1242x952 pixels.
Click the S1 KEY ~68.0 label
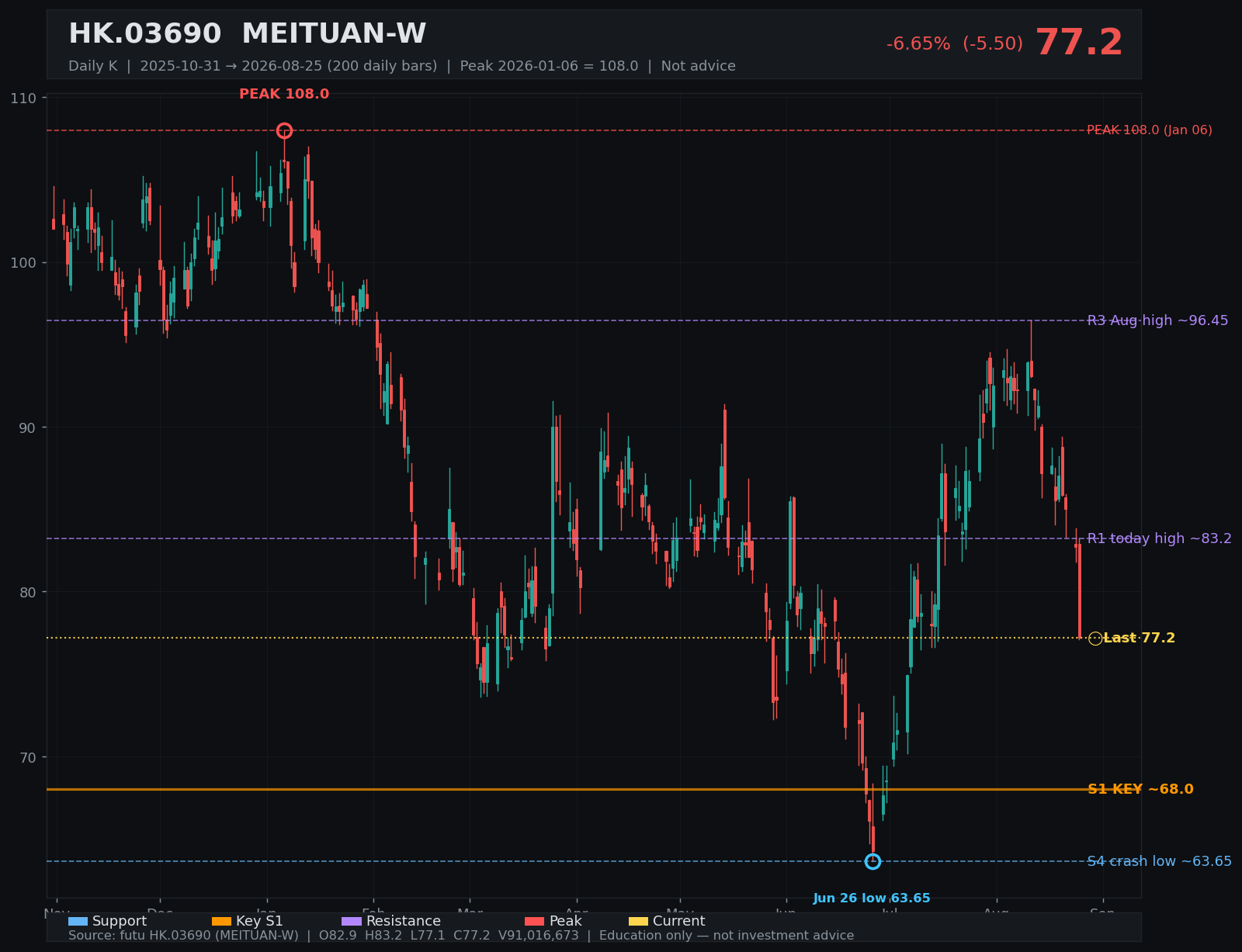tap(1140, 789)
